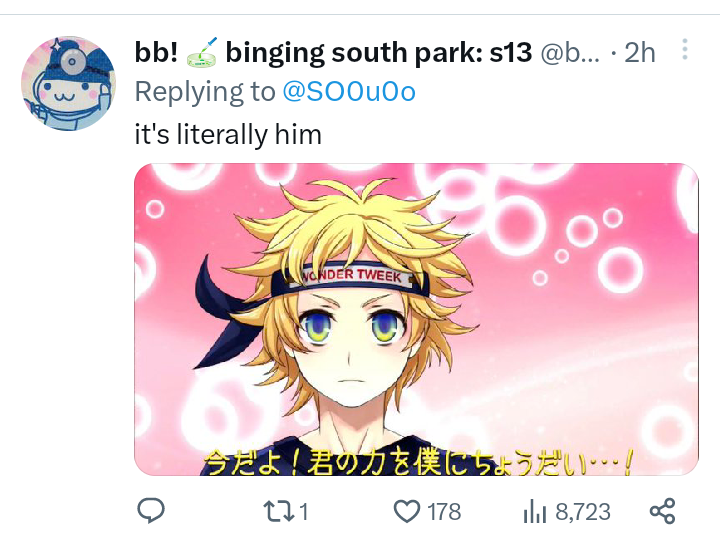Screen dimensions: 720x533
Task: Click the petri dish emoji in name
Action: point(202,53)
